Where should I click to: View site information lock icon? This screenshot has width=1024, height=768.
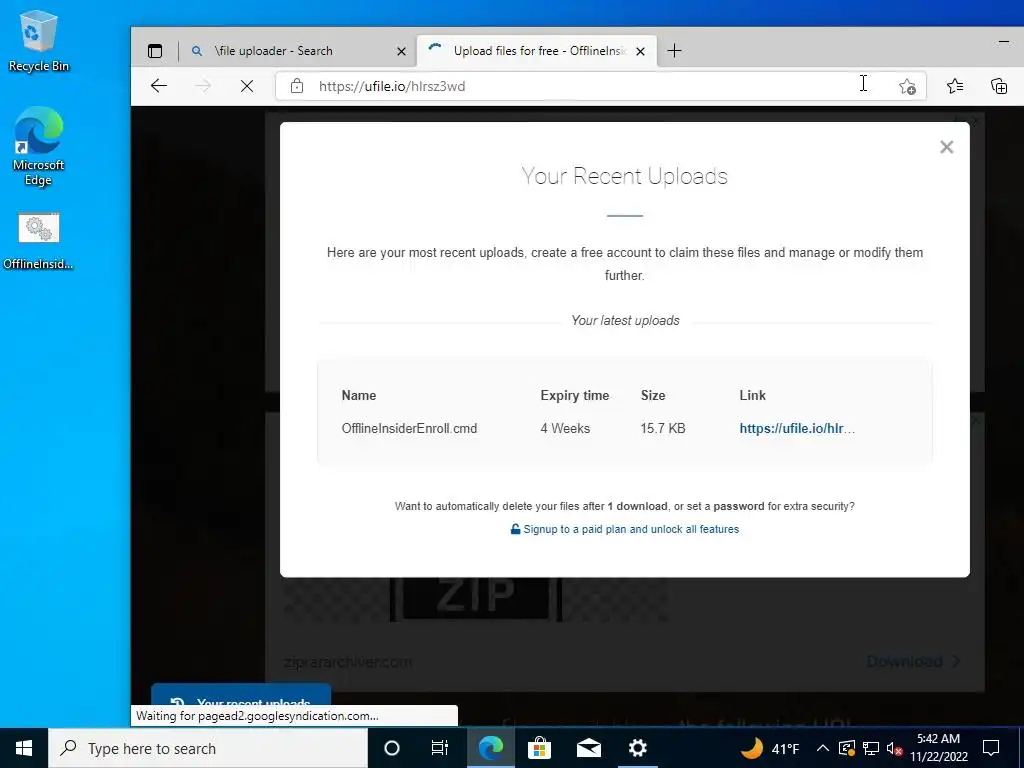[x=296, y=86]
